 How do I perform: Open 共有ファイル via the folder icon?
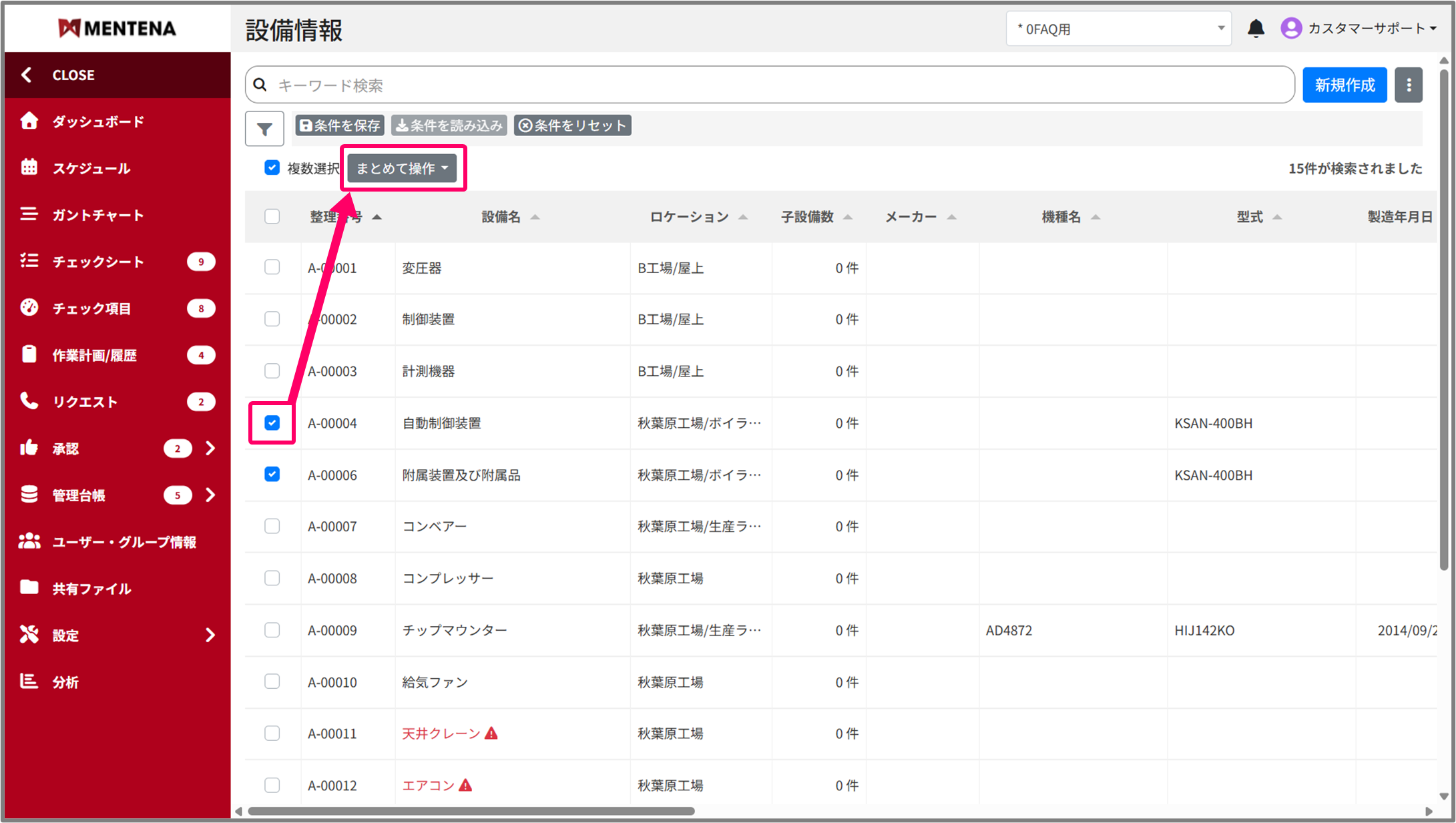click(29, 587)
